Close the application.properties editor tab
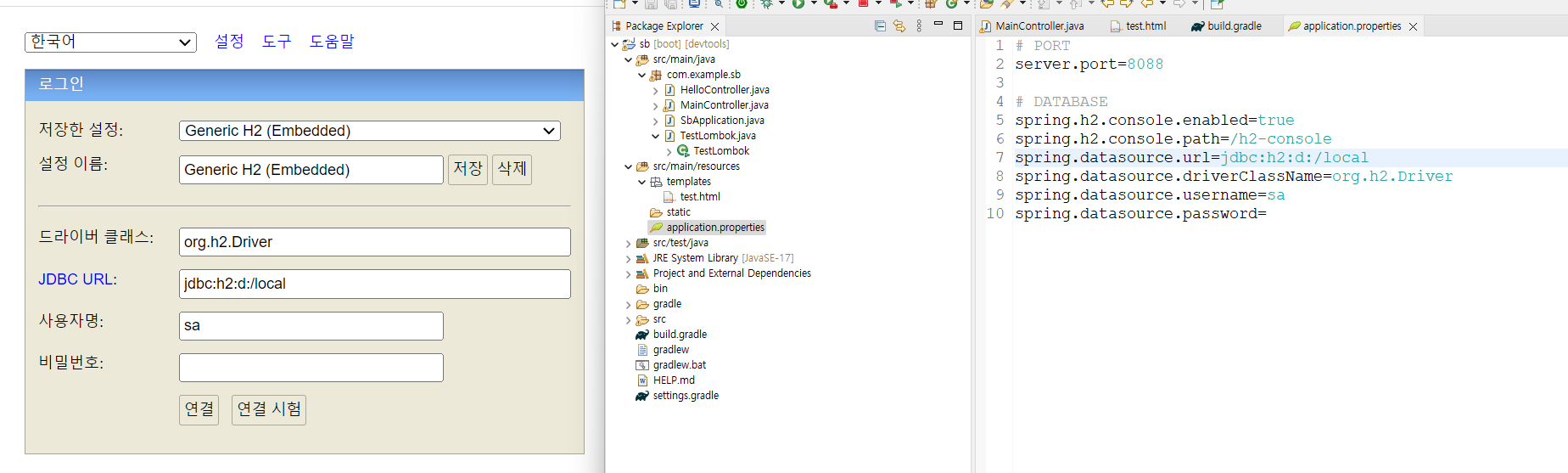Screen dimensions: 1568x473 coord(1413,26)
